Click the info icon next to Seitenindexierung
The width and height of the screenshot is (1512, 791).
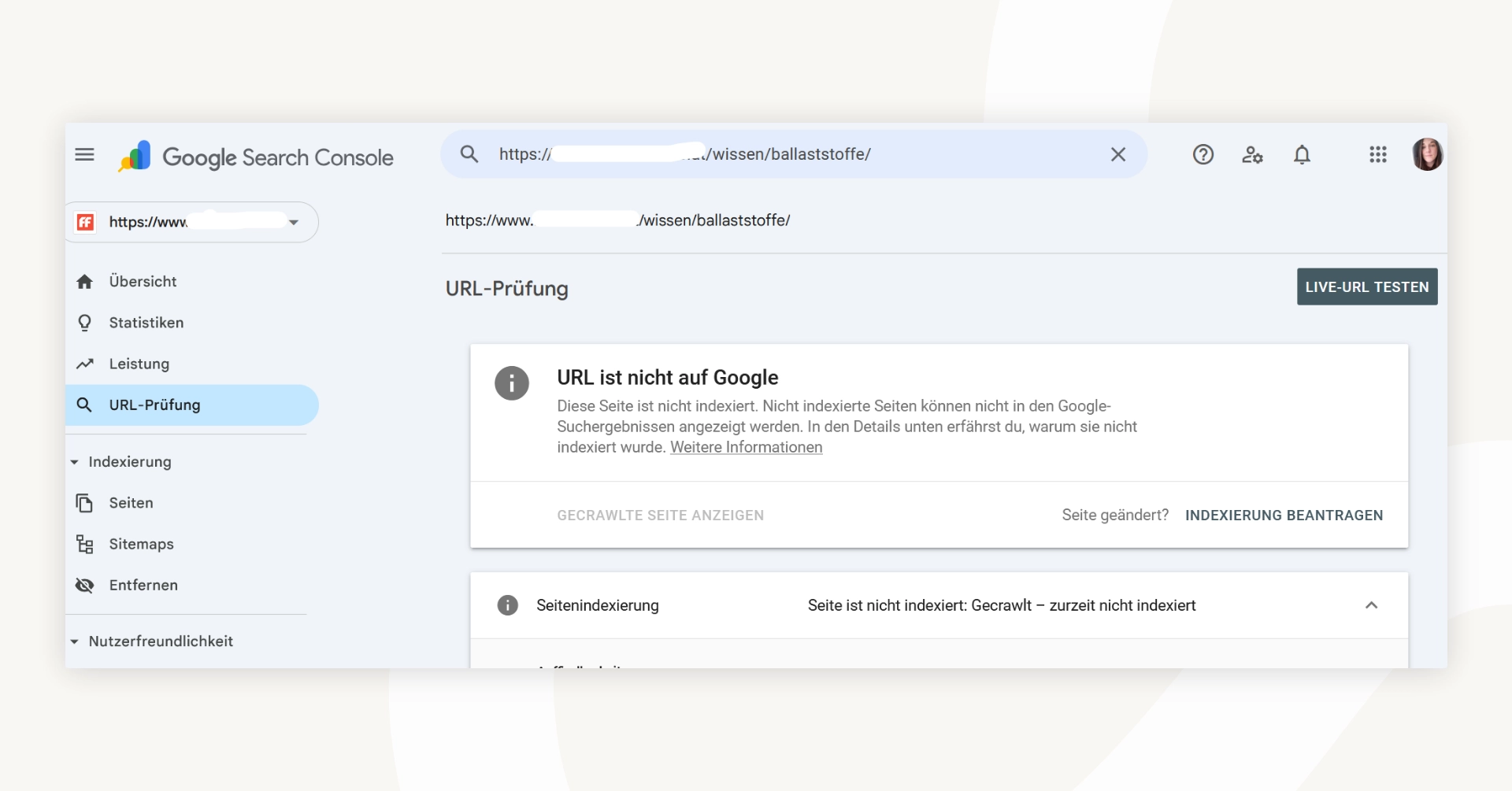coord(508,604)
